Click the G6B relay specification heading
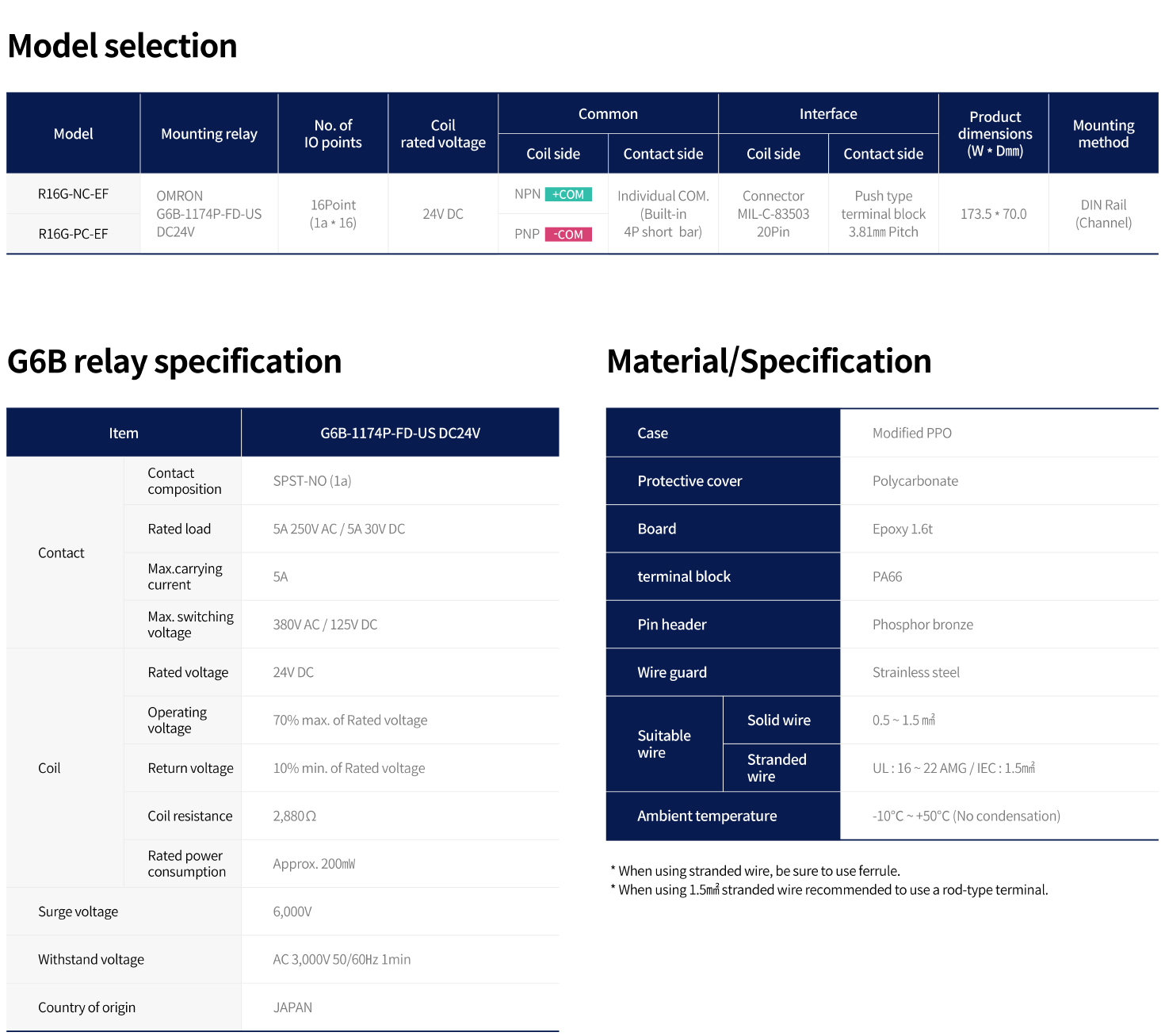Screen dimensions: 1165x1036 pyautogui.click(x=174, y=361)
